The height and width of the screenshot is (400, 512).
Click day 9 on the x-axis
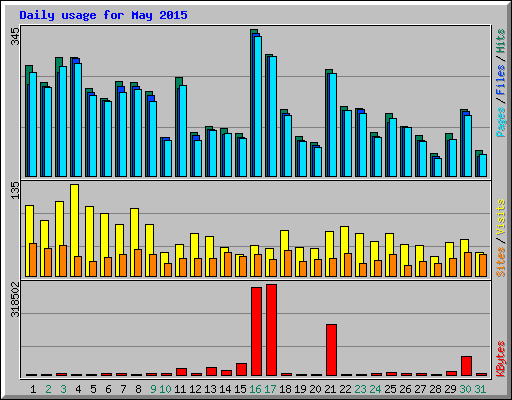tap(153, 389)
